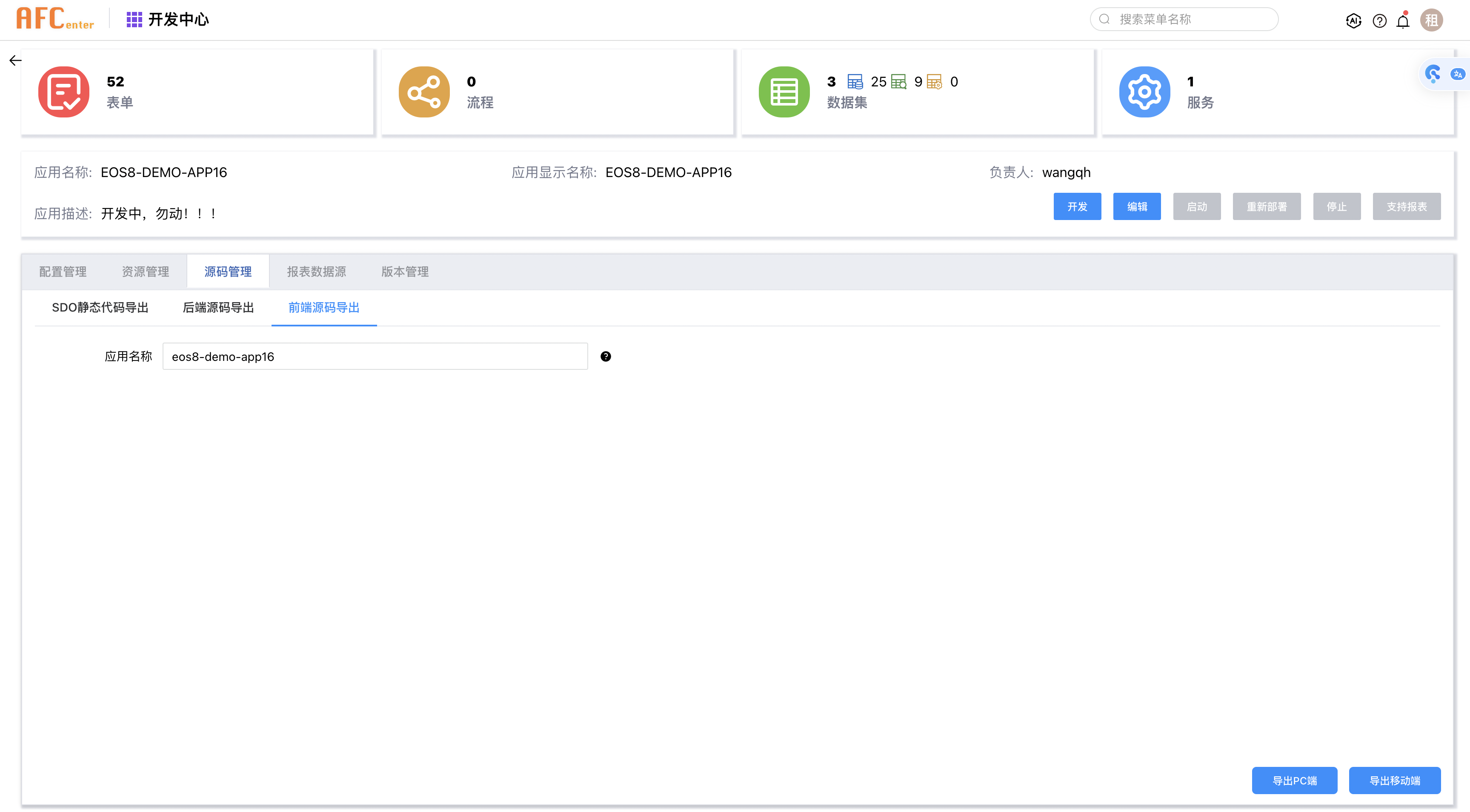
Task: Click the 导出PC端 export button
Action: click(1294, 780)
